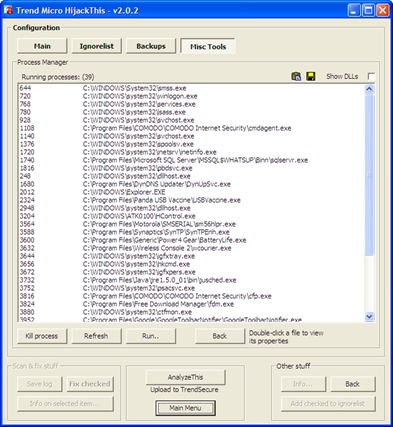
Task: Select dllhost.exe with PID 248
Action: tap(192, 176)
